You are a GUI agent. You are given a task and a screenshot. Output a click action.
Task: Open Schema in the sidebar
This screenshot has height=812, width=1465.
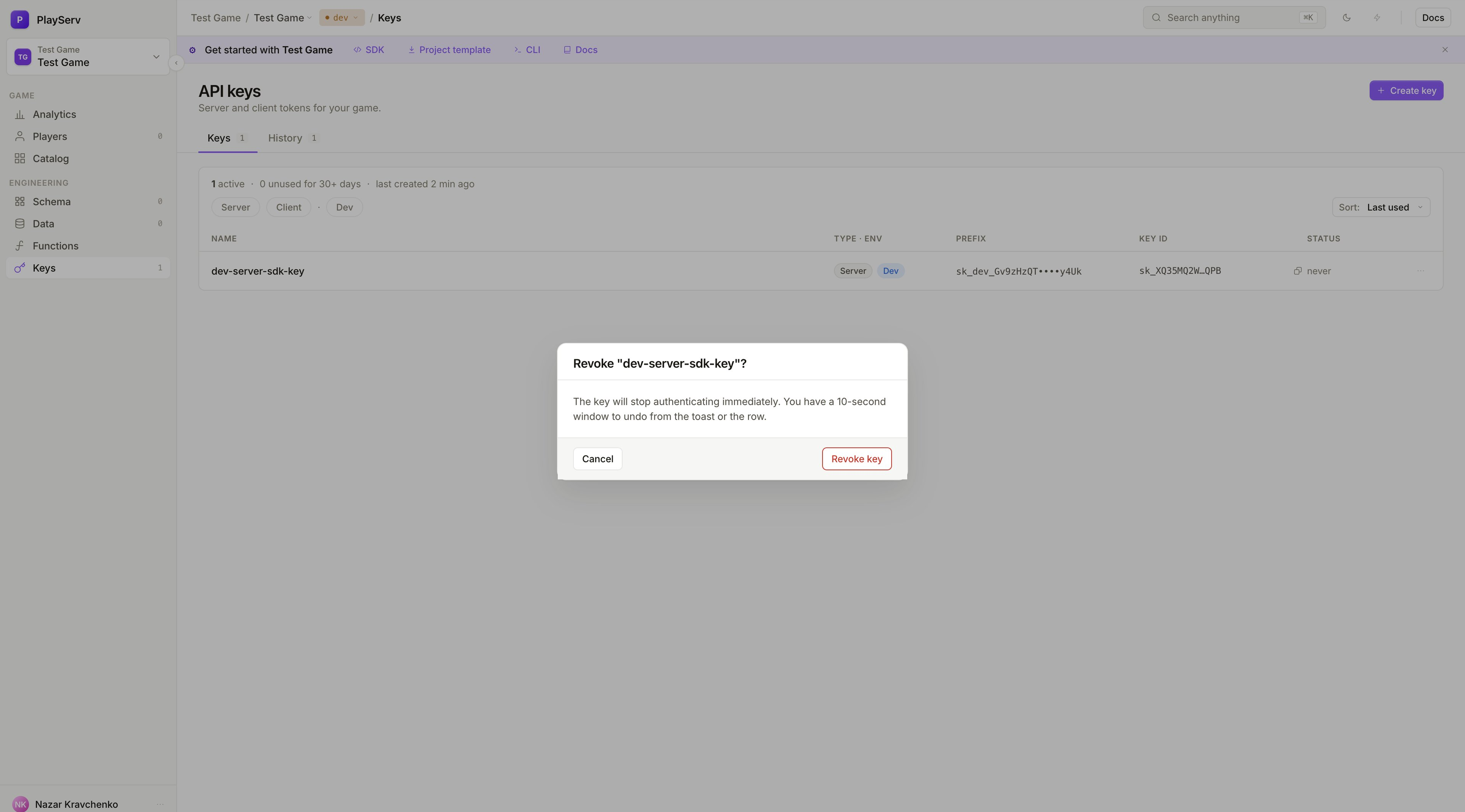pos(88,202)
